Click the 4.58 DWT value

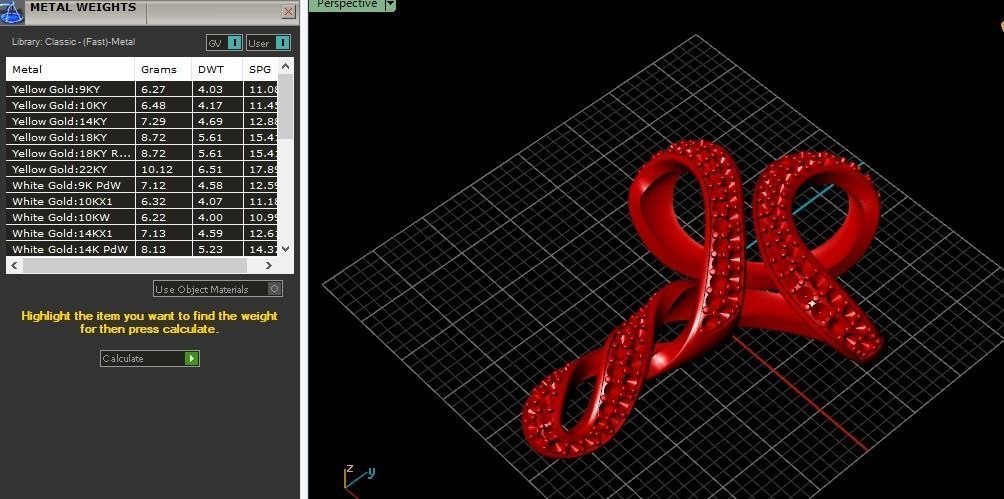pos(209,186)
